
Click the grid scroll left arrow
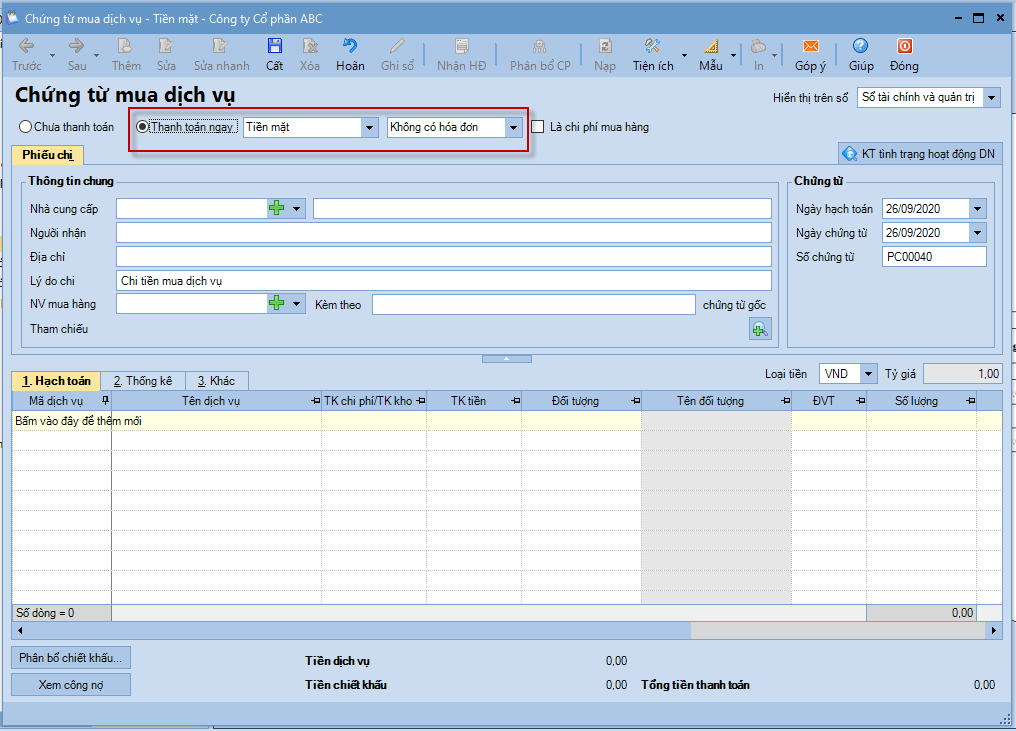20,630
